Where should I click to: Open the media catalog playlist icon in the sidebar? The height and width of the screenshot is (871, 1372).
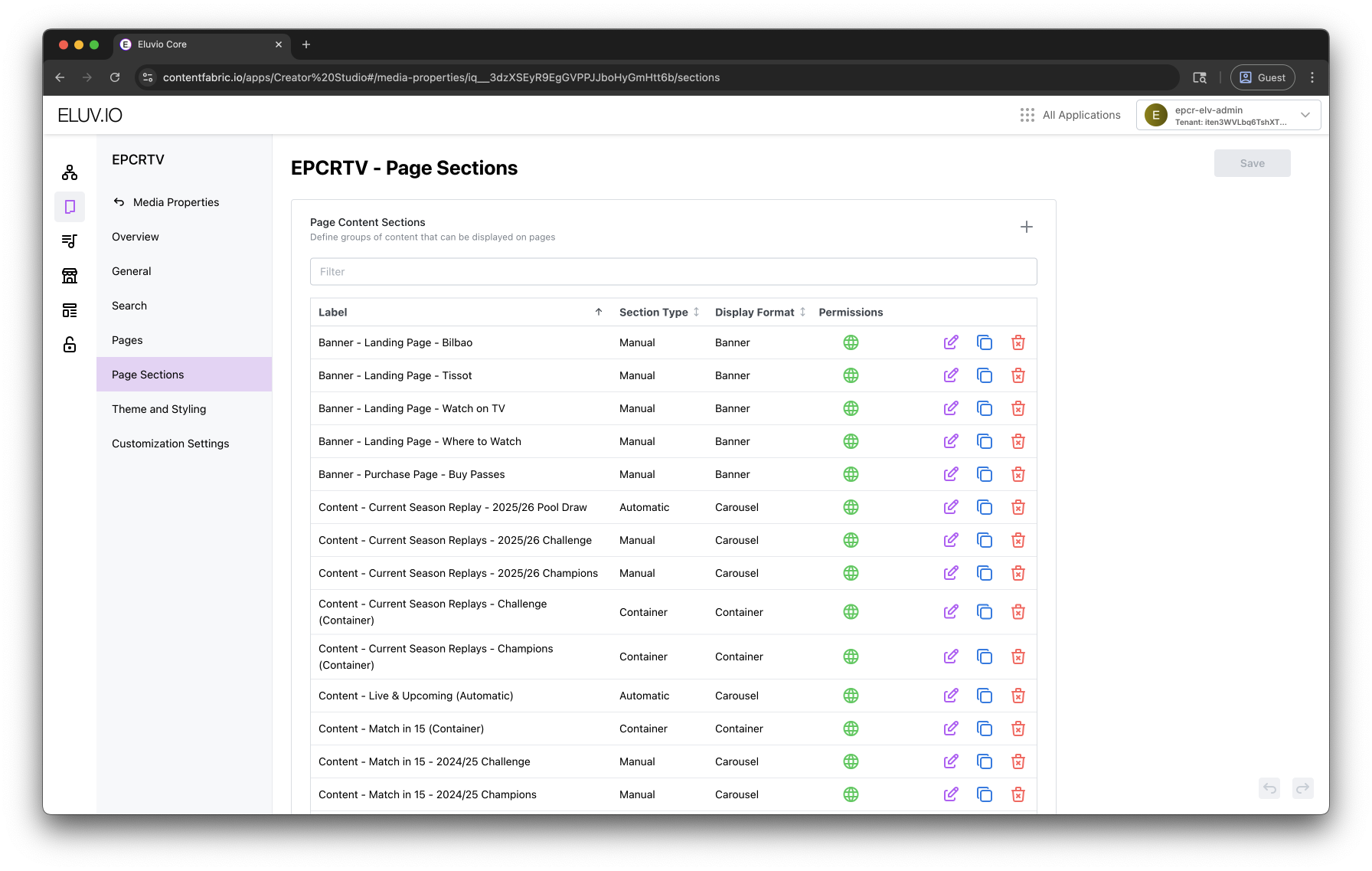[x=70, y=241]
